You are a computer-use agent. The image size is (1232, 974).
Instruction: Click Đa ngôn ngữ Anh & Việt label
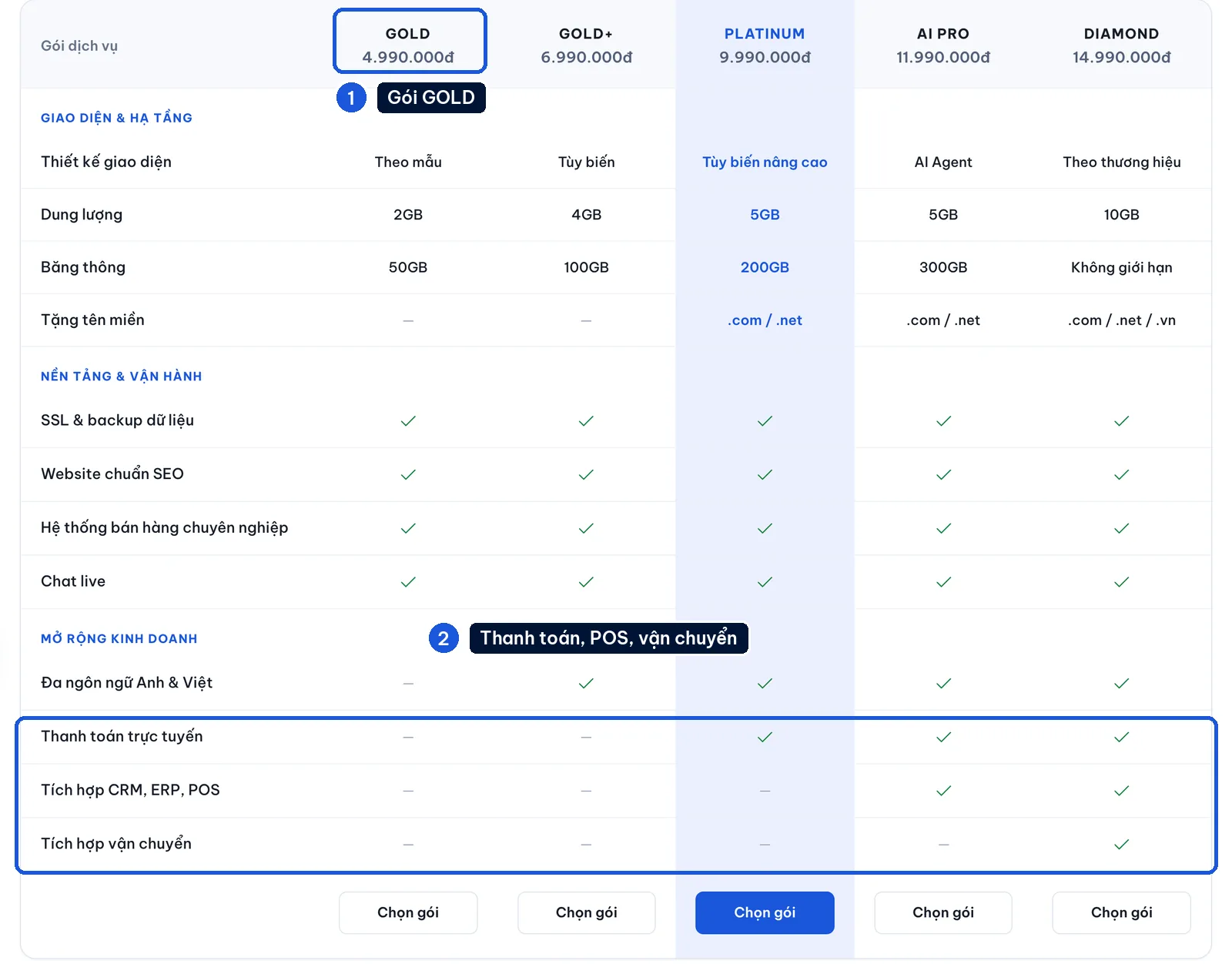click(127, 683)
